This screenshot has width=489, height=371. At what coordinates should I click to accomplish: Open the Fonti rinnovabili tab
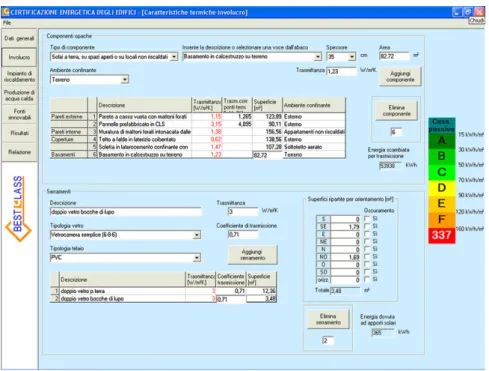pos(19,114)
